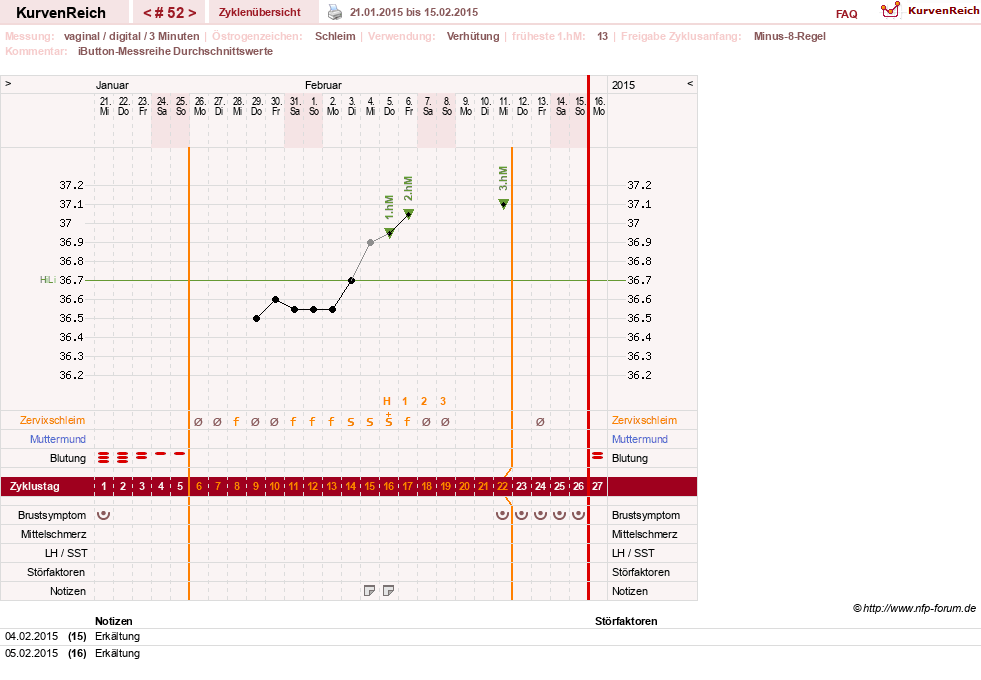
Task: Collapse chart with the < arrow beside 2015
Action: tap(690, 83)
